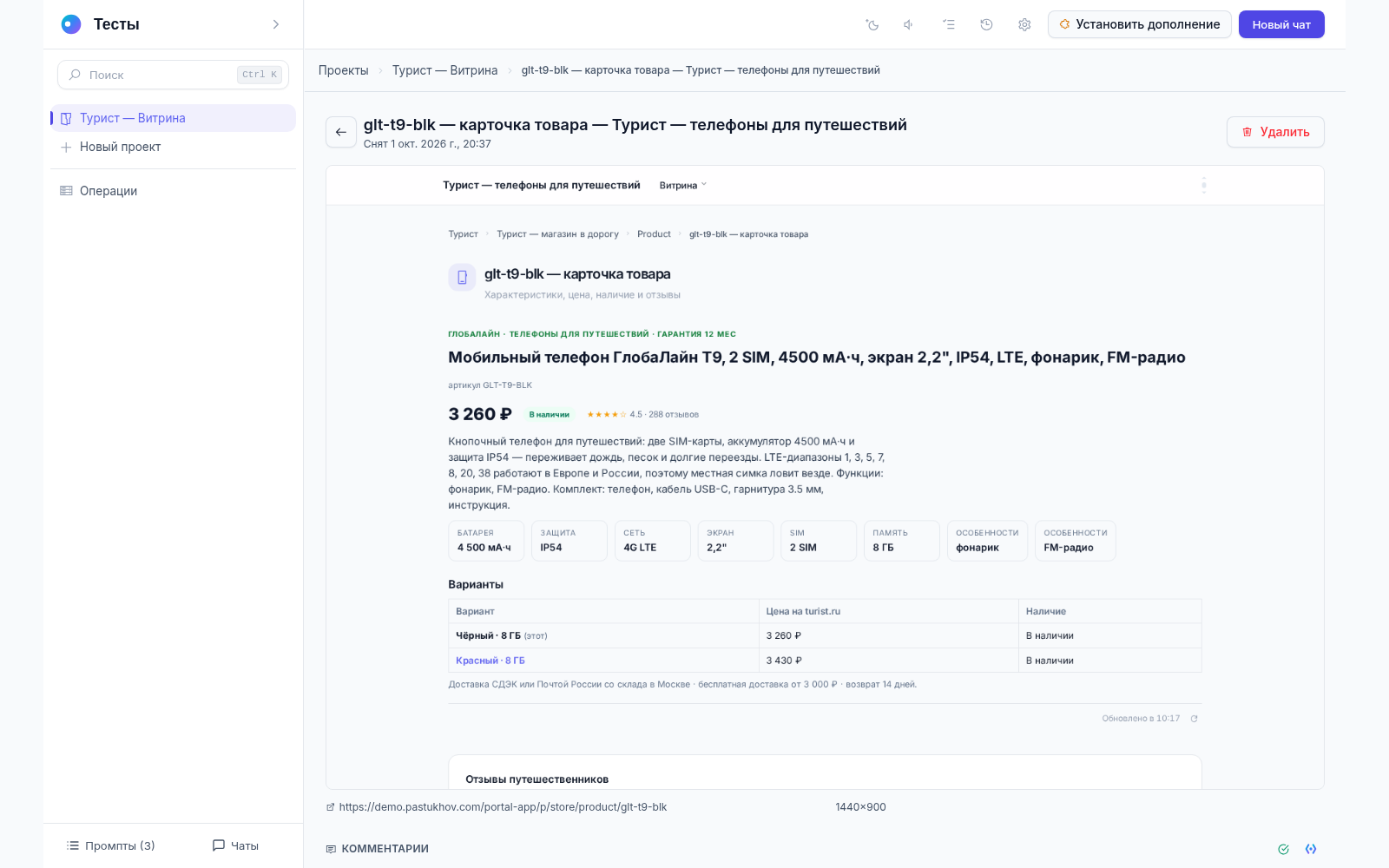
Task: Go to Турист — Витрина breadcrumb
Action: pyautogui.click(x=444, y=70)
